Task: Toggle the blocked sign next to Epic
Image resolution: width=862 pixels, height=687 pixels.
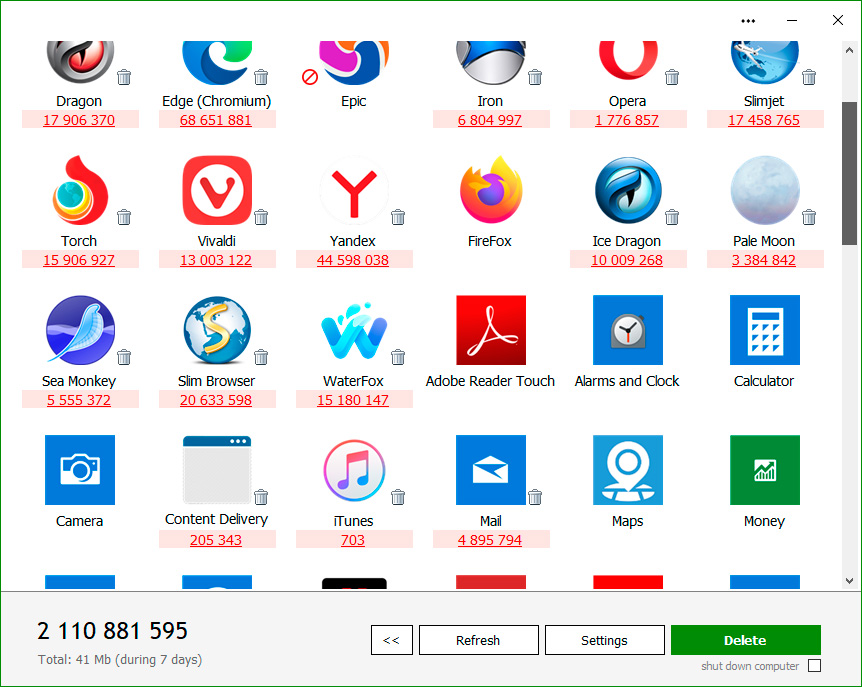Action: click(310, 77)
